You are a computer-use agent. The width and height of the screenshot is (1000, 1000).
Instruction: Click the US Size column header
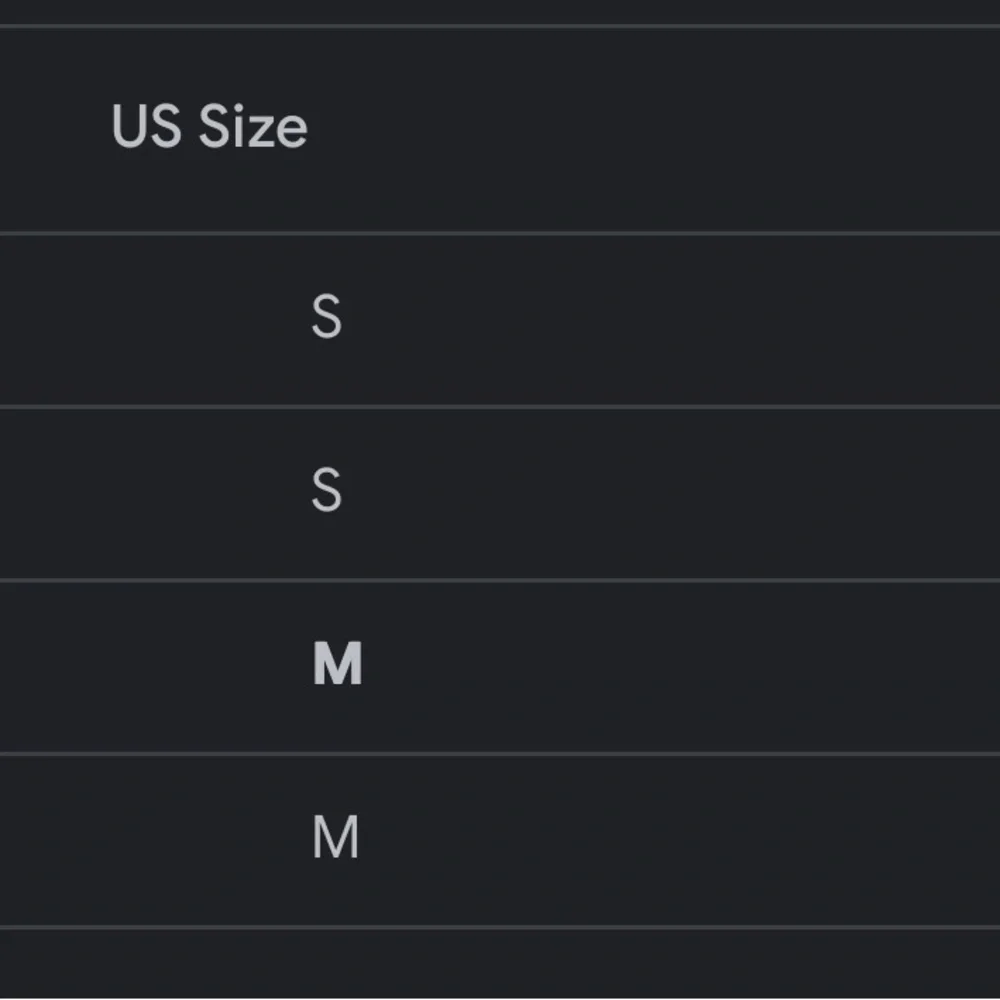tap(209, 128)
